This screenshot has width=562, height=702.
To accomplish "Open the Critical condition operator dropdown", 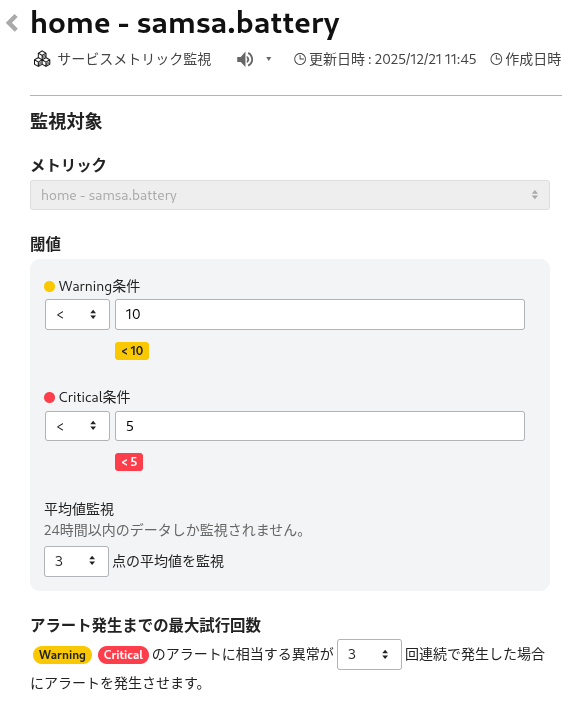I will (77, 426).
